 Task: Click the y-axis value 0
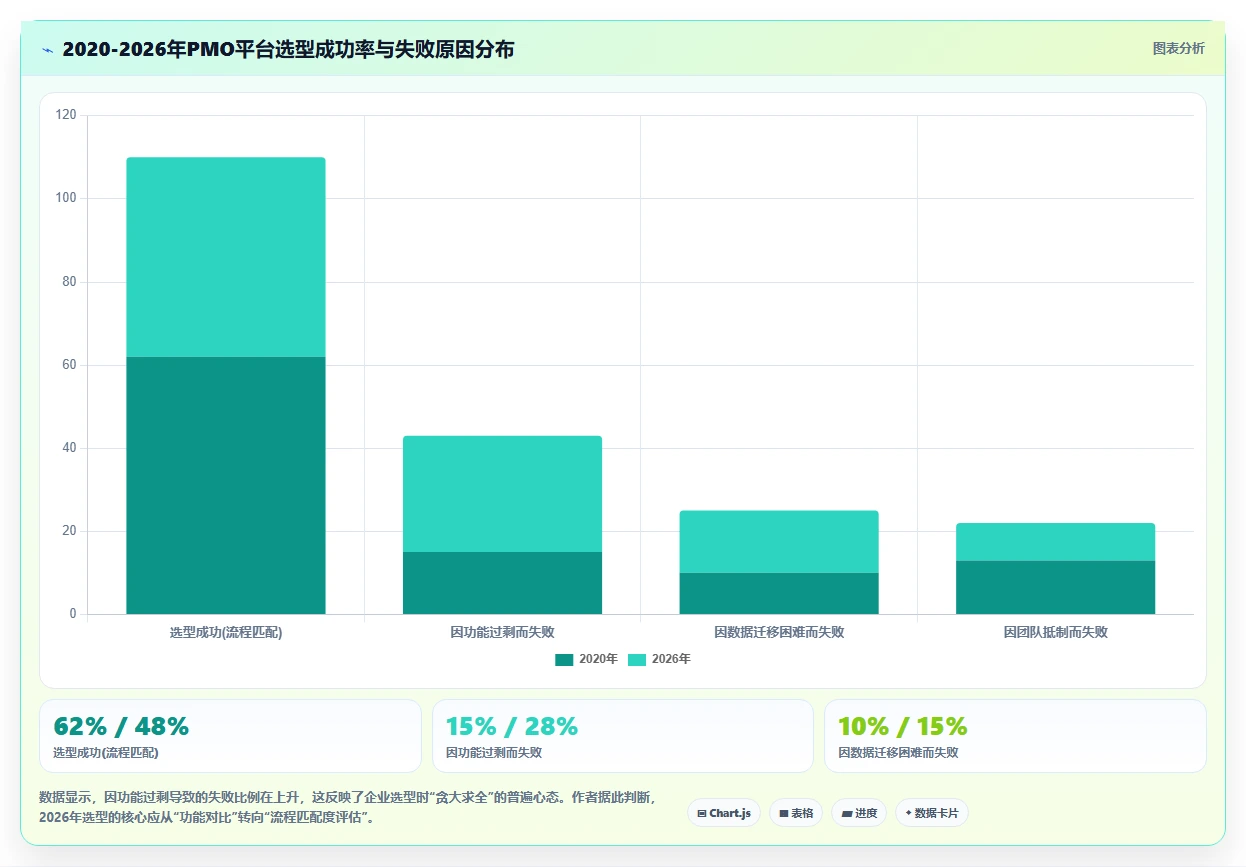[x=73, y=614]
